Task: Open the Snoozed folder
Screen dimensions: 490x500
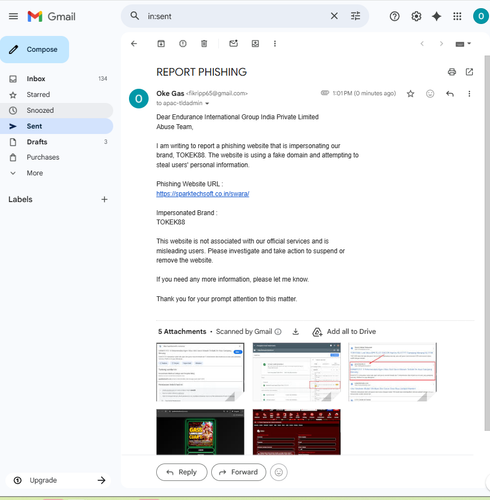Action: 57,110
